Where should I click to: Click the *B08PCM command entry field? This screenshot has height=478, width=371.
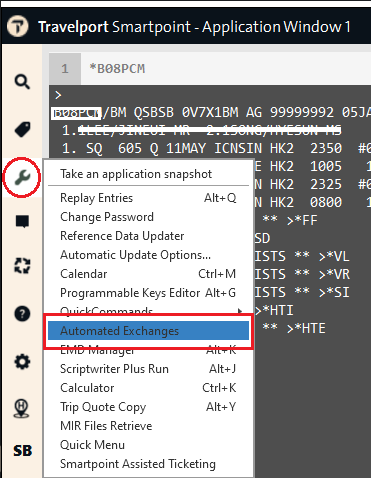pyautogui.click(x=226, y=69)
